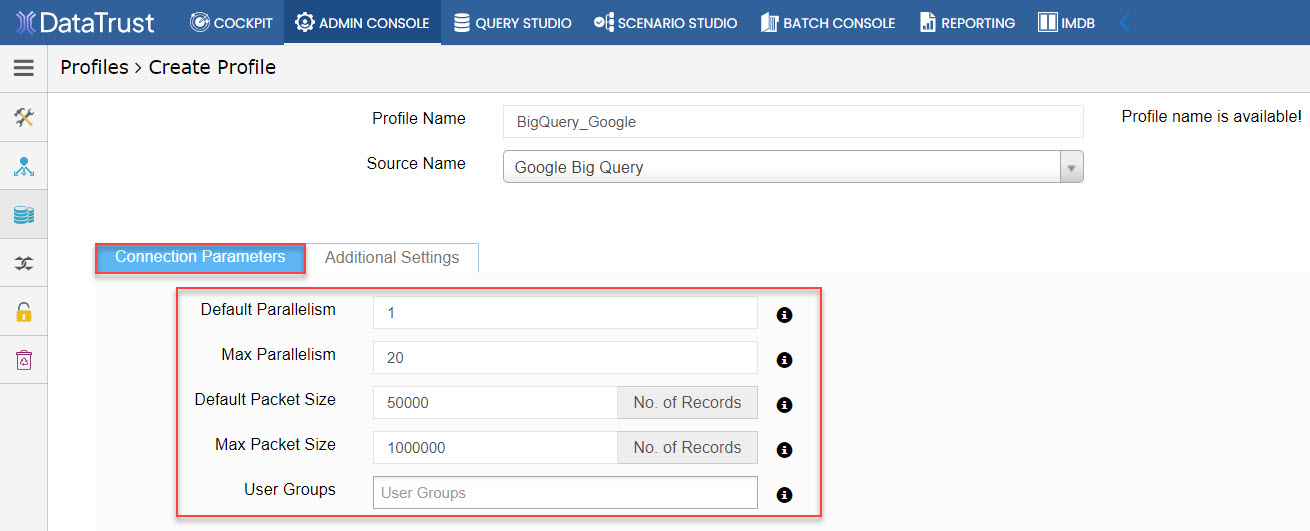The image size is (1310, 531).
Task: Open the tools wrench sidebar icon
Action: coord(24,118)
